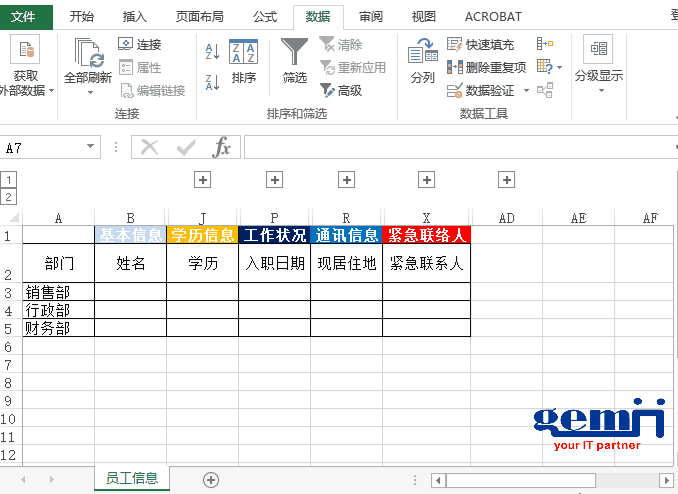
Task: Click the confirm checkmark in formula bar
Action: click(186, 148)
